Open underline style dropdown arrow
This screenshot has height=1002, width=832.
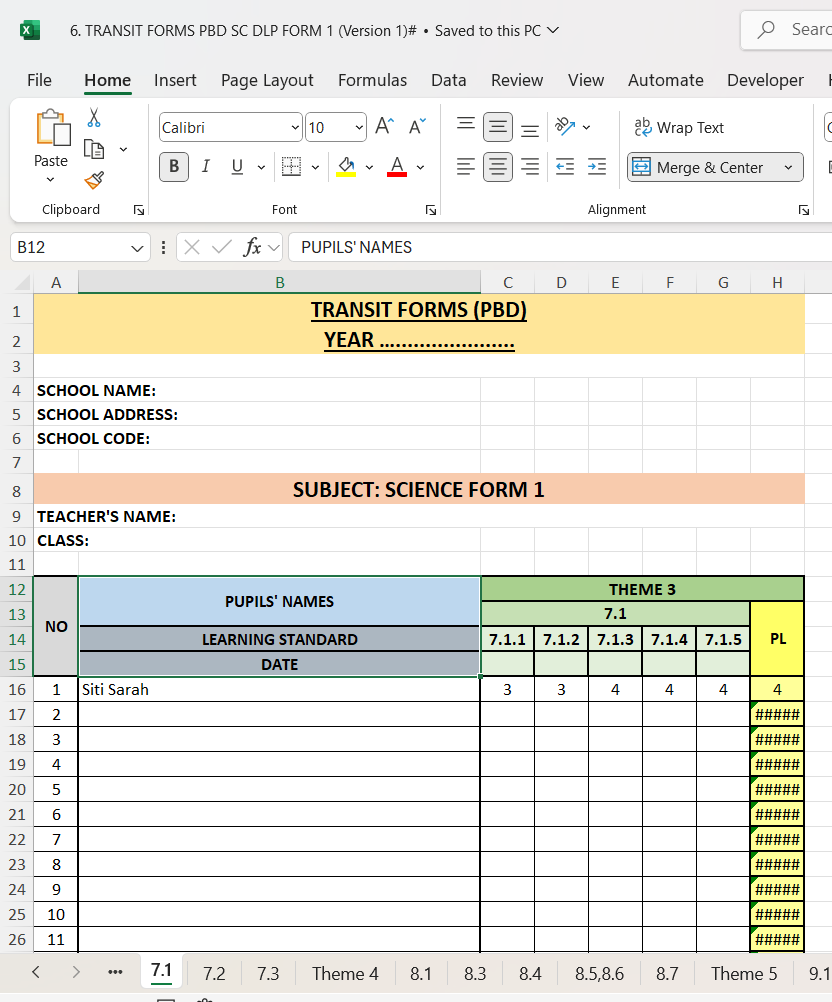[x=261, y=167]
